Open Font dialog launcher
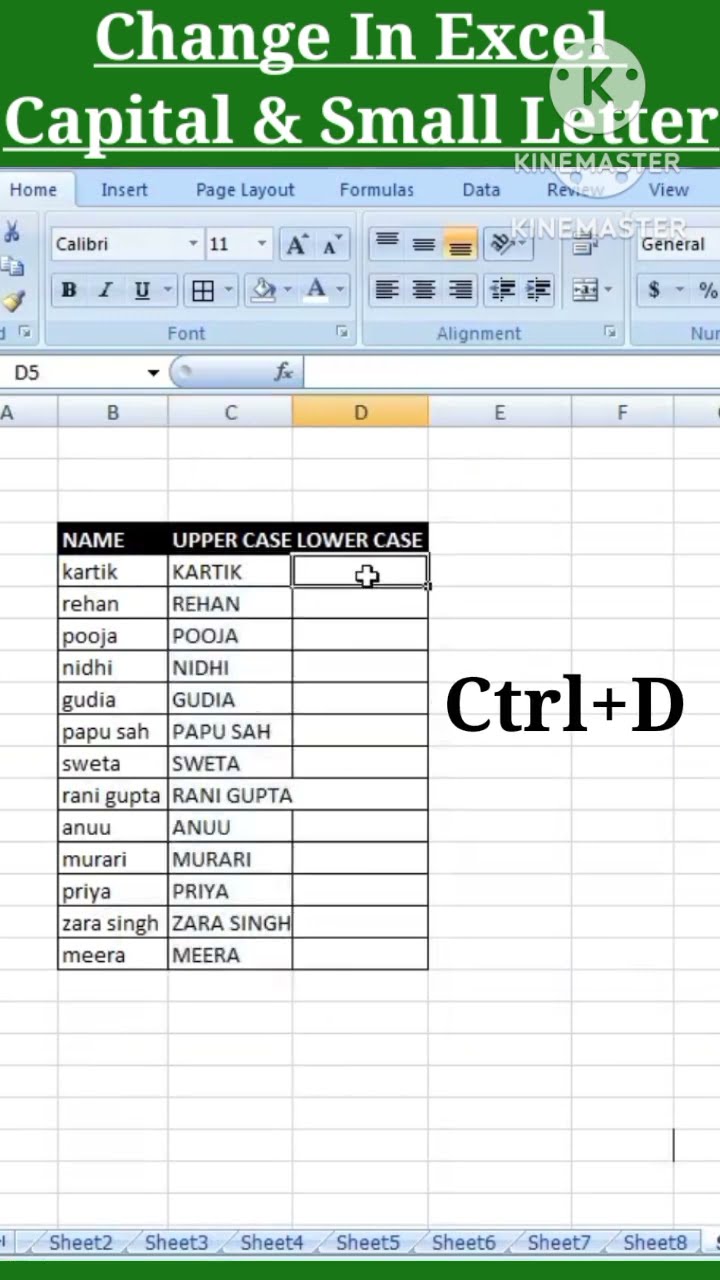Viewport: 720px width, 1280px height. coord(342,332)
